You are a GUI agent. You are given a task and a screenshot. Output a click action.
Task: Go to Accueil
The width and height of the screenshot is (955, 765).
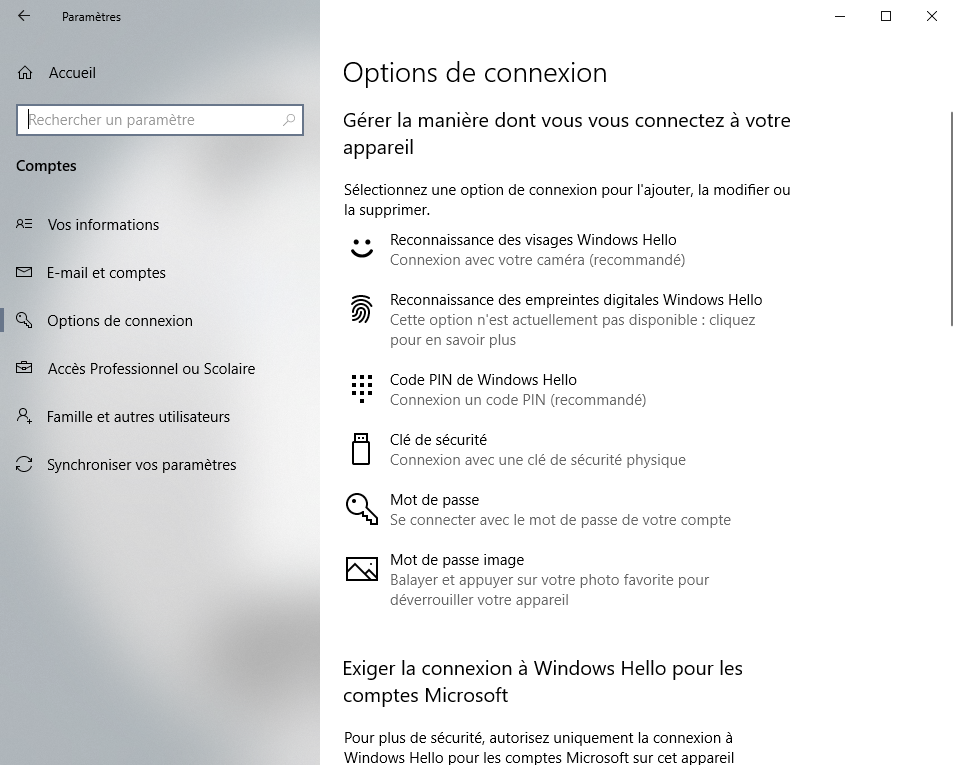(160, 73)
